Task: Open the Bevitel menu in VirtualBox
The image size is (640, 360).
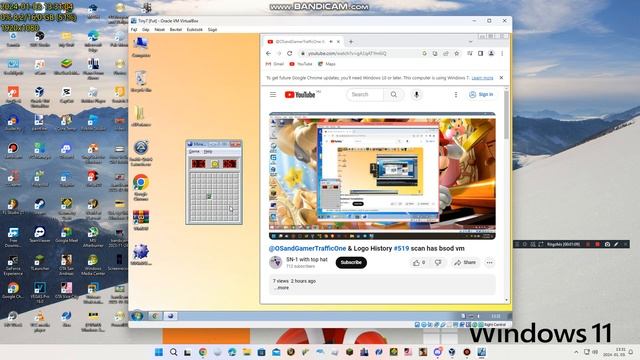Action: tap(176, 30)
